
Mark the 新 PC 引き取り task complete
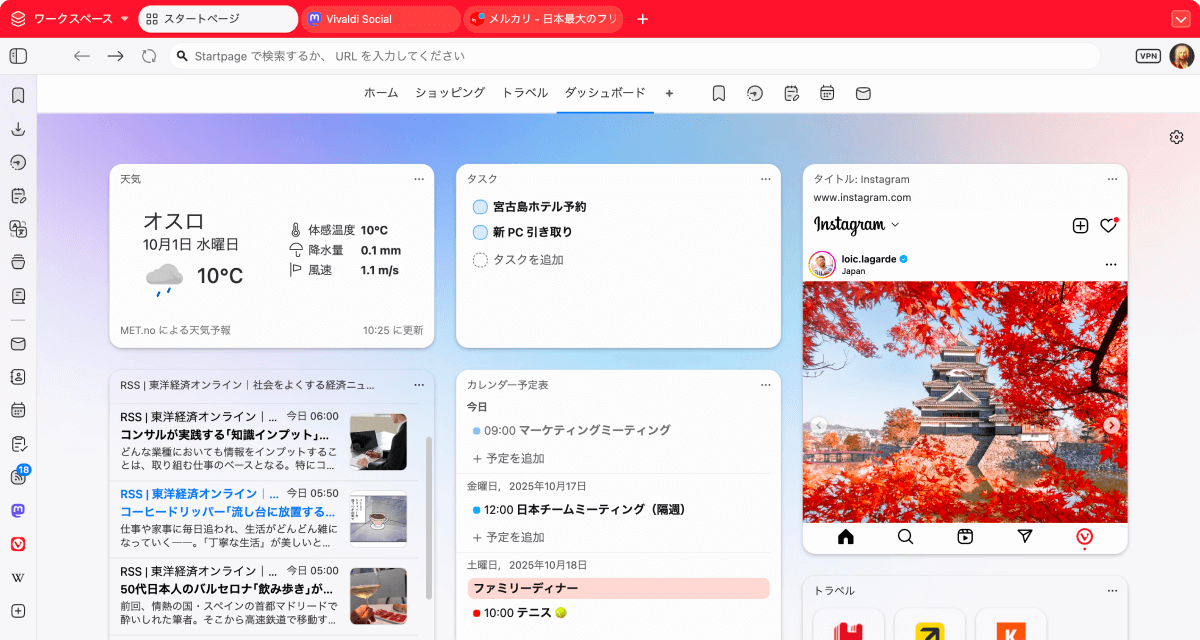[479, 232]
